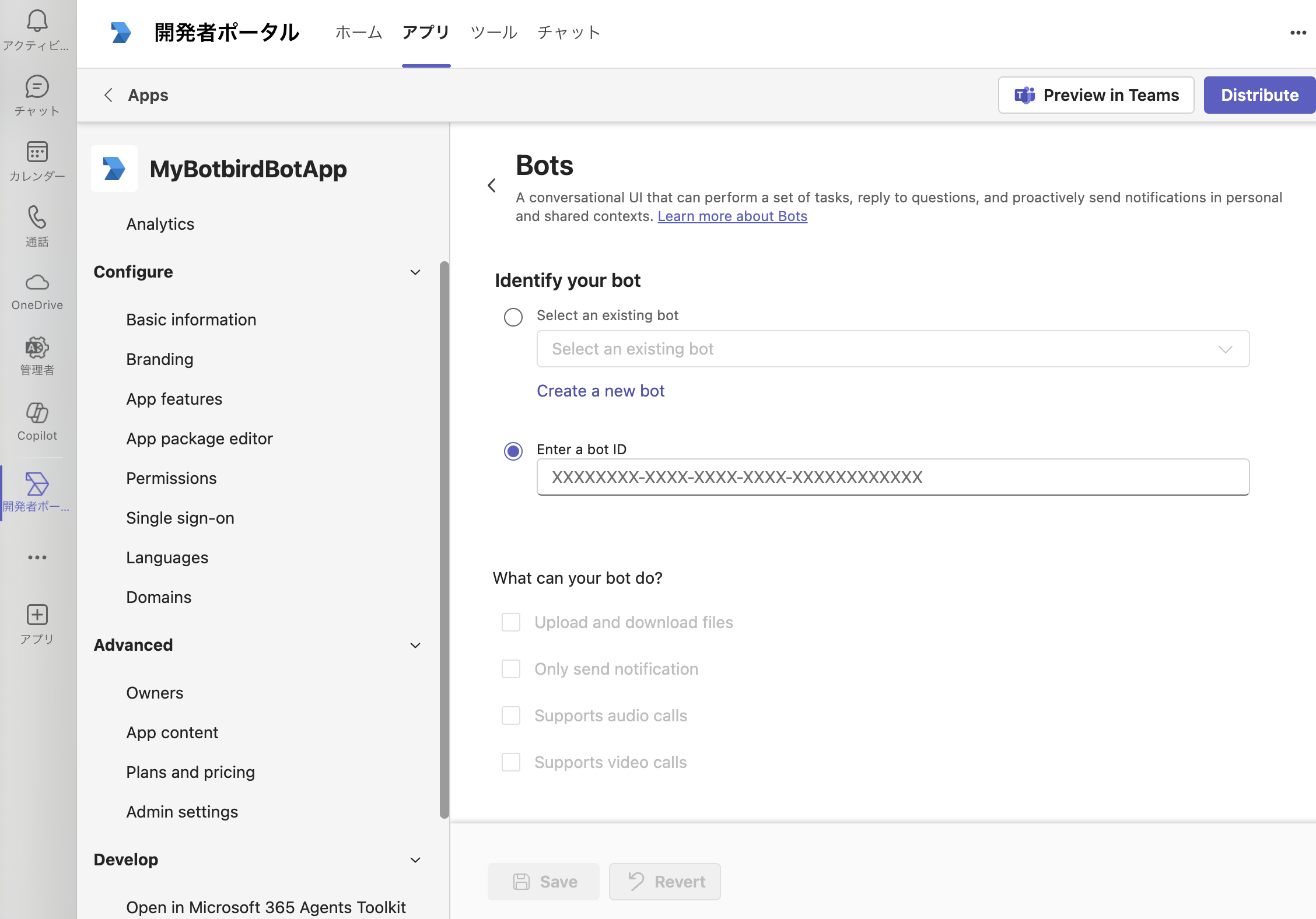This screenshot has width=1316, height=919.
Task: Open OneDrive cloud icon
Action: pyautogui.click(x=37, y=283)
